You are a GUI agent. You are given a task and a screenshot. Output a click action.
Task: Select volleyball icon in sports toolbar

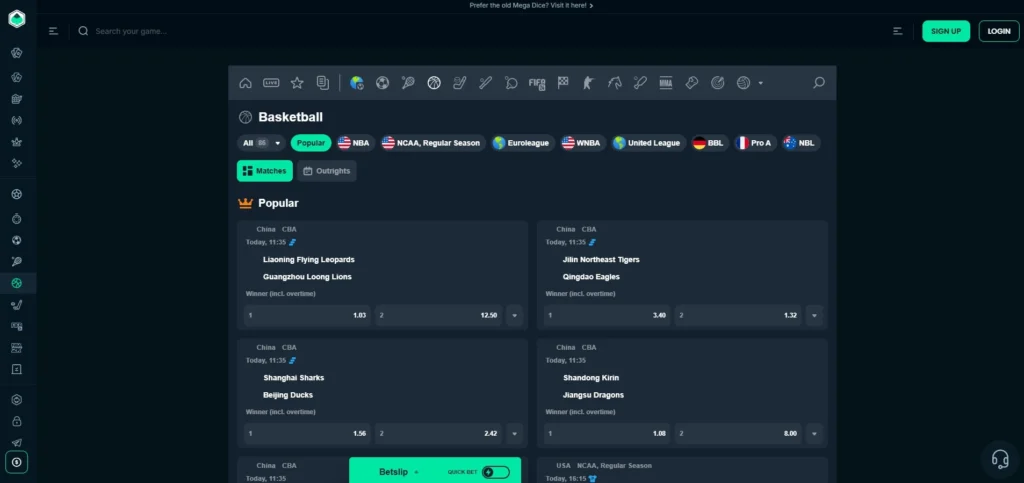[743, 83]
